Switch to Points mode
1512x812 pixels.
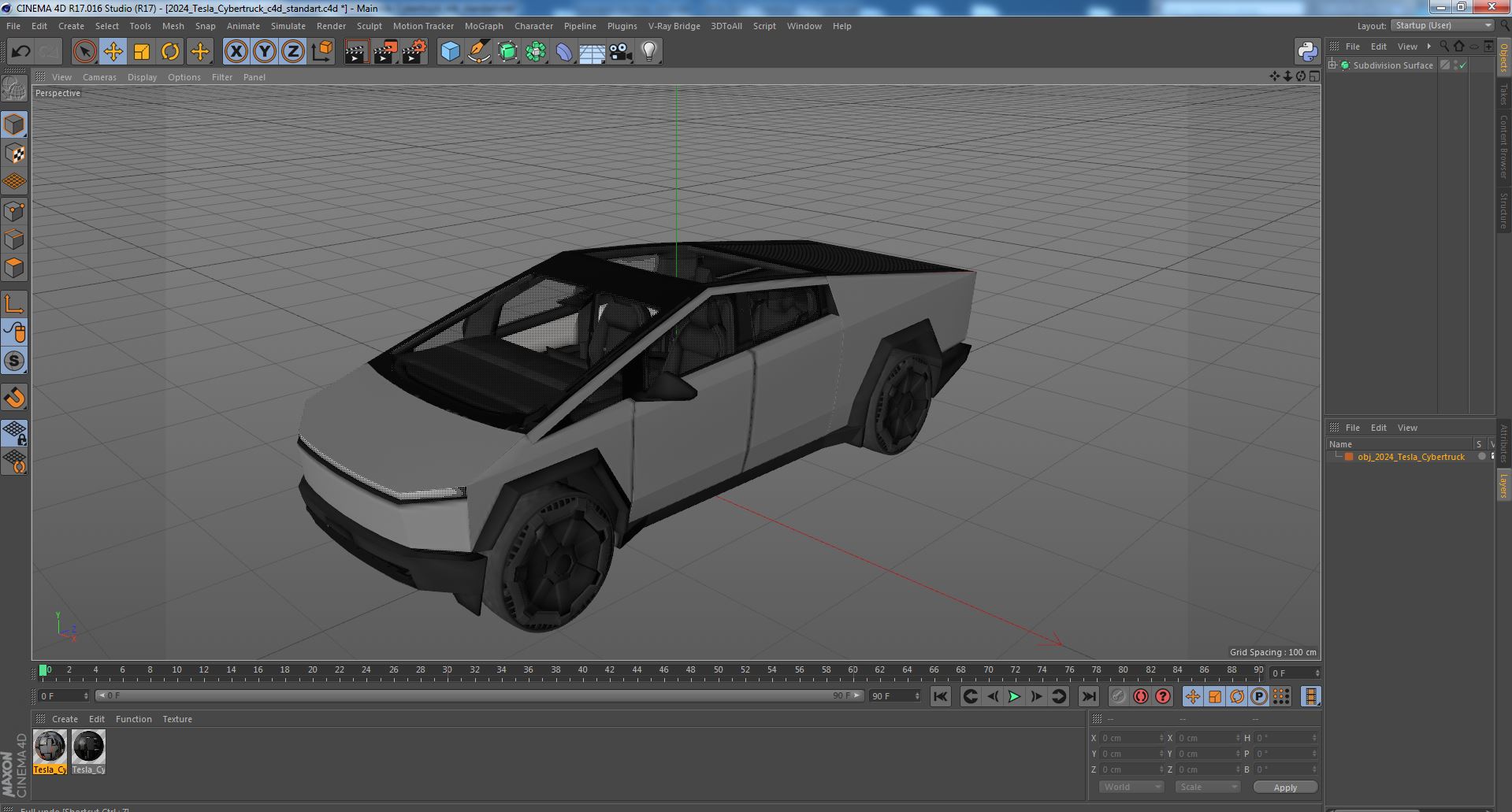(x=14, y=211)
